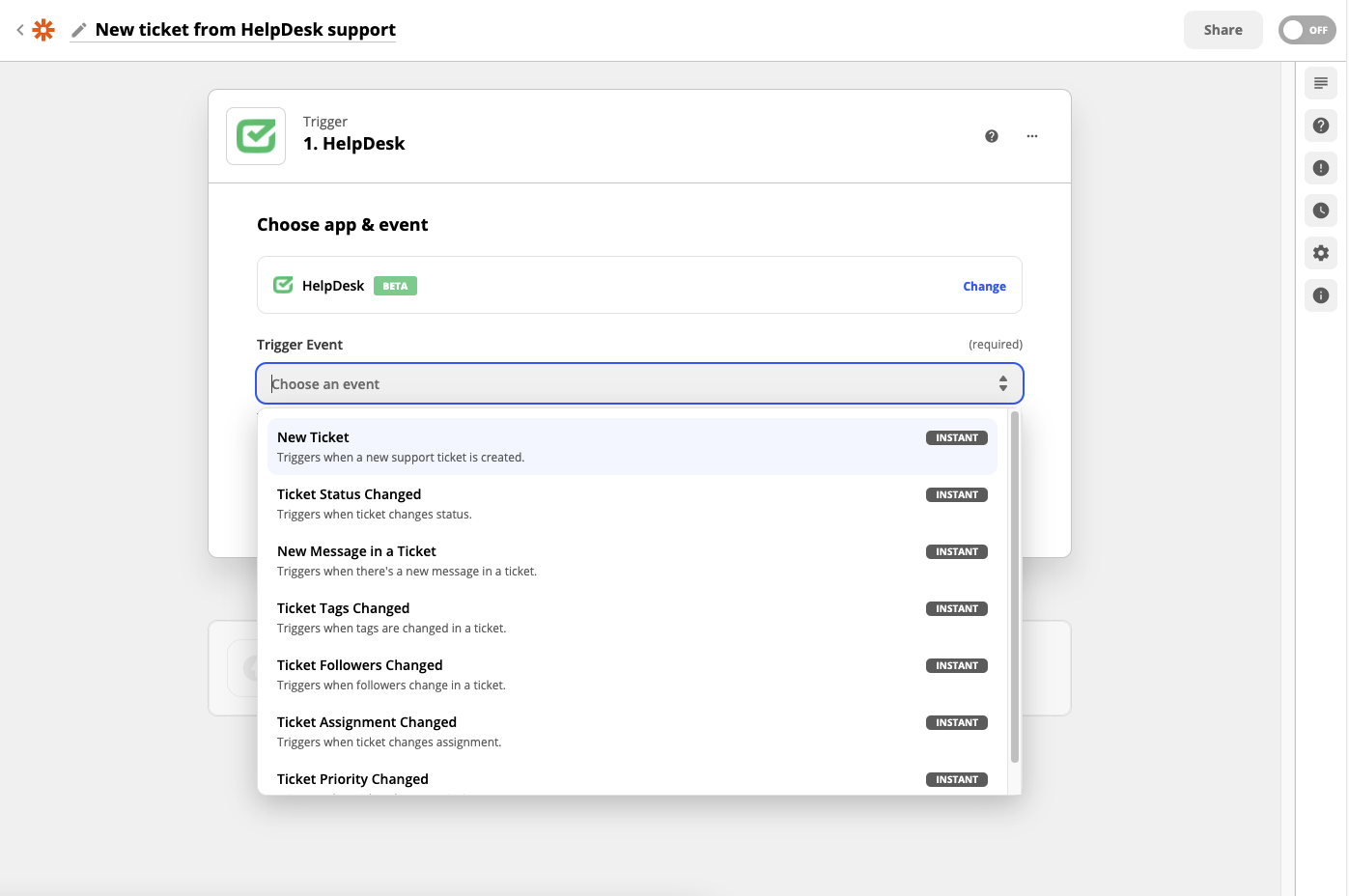
Task: Open the alerts sidebar exclamation icon
Action: (1321, 168)
